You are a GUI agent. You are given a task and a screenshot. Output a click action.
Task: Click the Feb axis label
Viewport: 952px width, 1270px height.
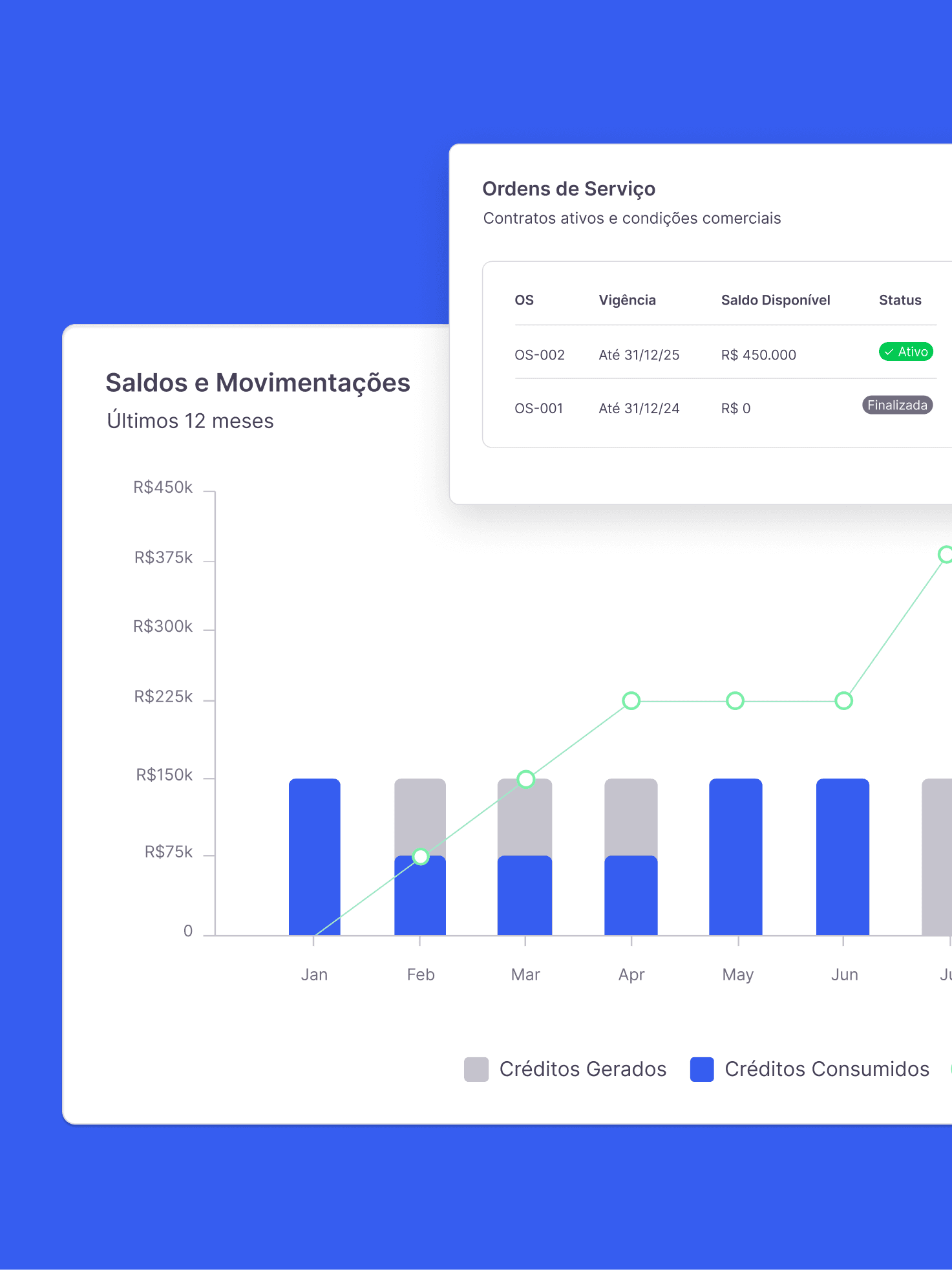421,975
